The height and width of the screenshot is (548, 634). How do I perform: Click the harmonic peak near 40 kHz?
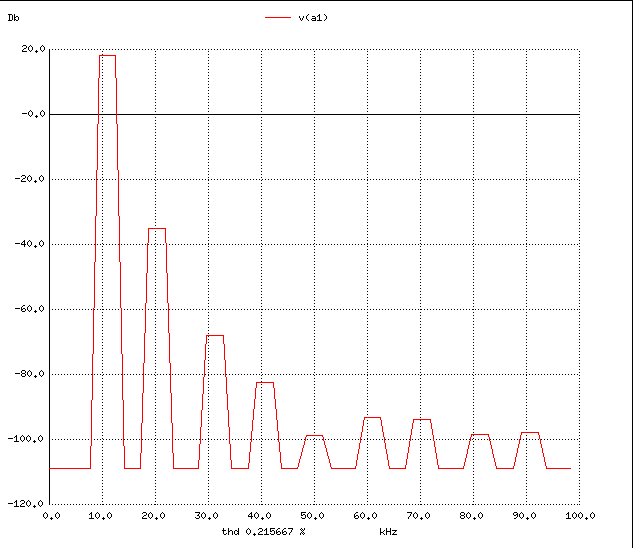(x=265, y=383)
